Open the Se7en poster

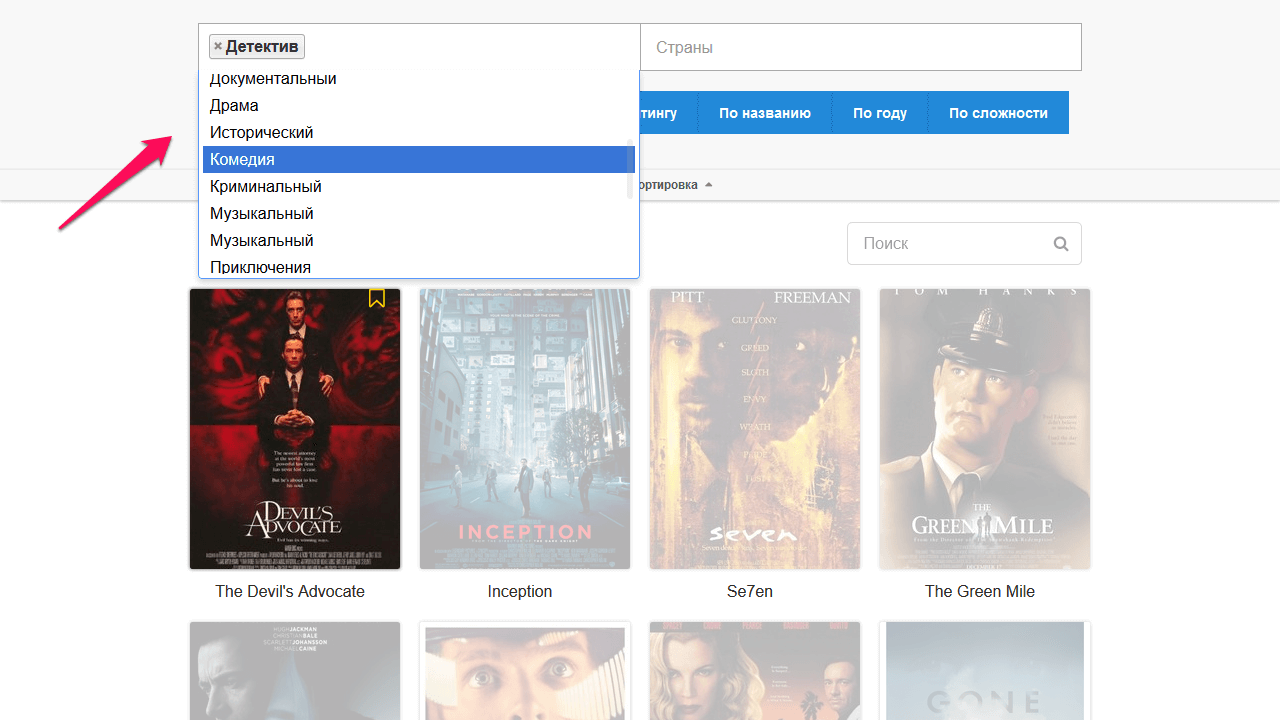[755, 429]
